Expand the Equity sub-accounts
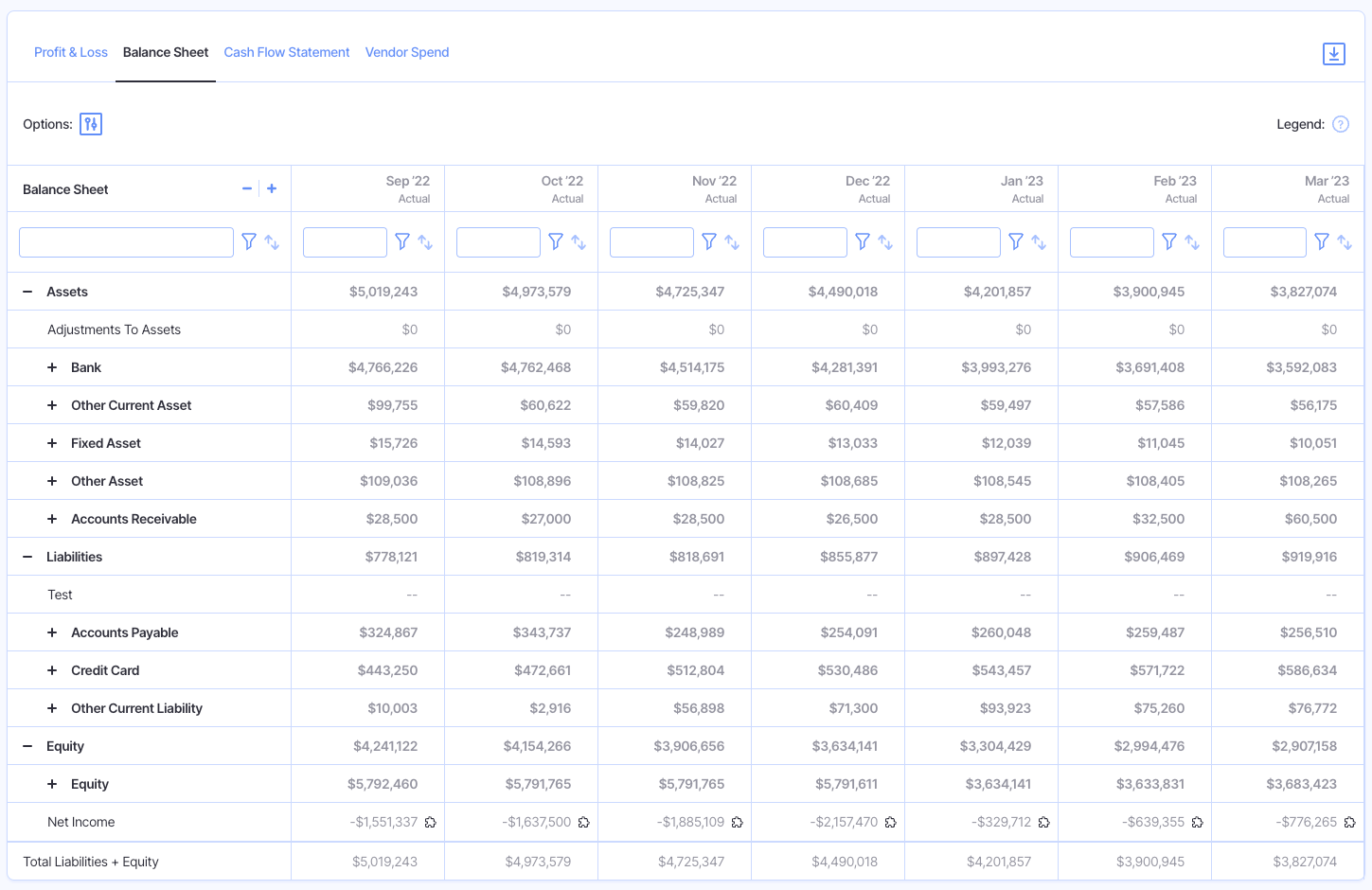The width and height of the screenshot is (1372, 890). [x=52, y=784]
